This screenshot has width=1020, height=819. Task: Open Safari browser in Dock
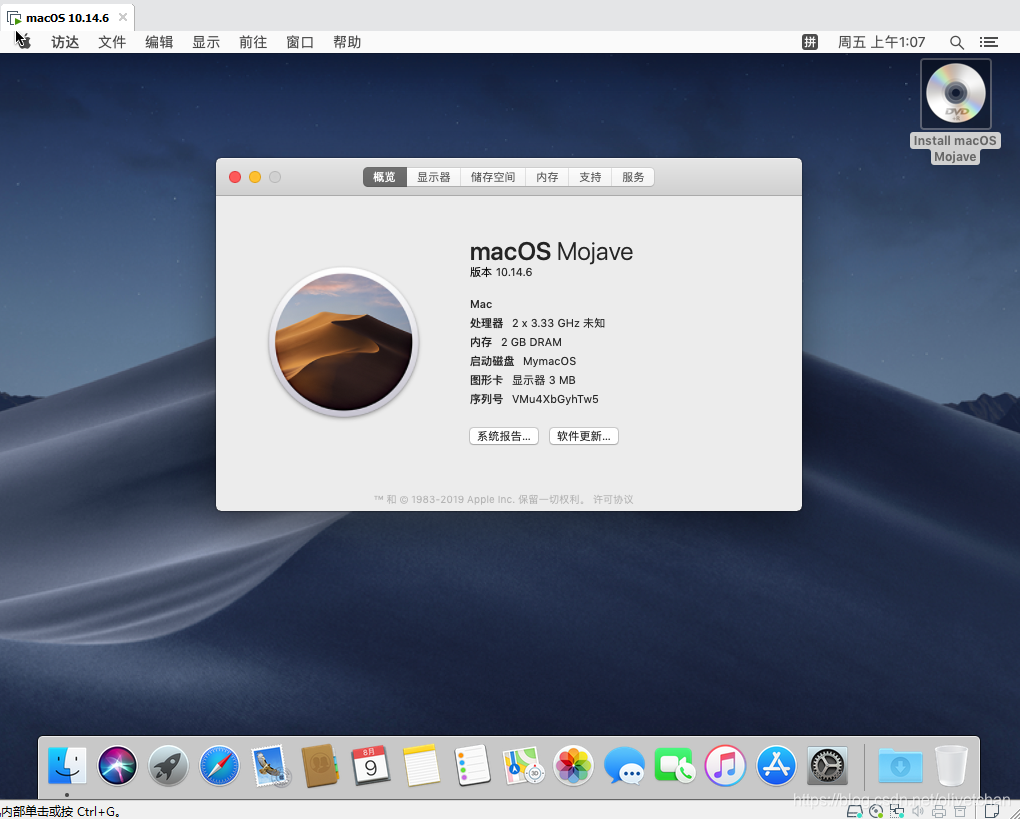click(219, 766)
